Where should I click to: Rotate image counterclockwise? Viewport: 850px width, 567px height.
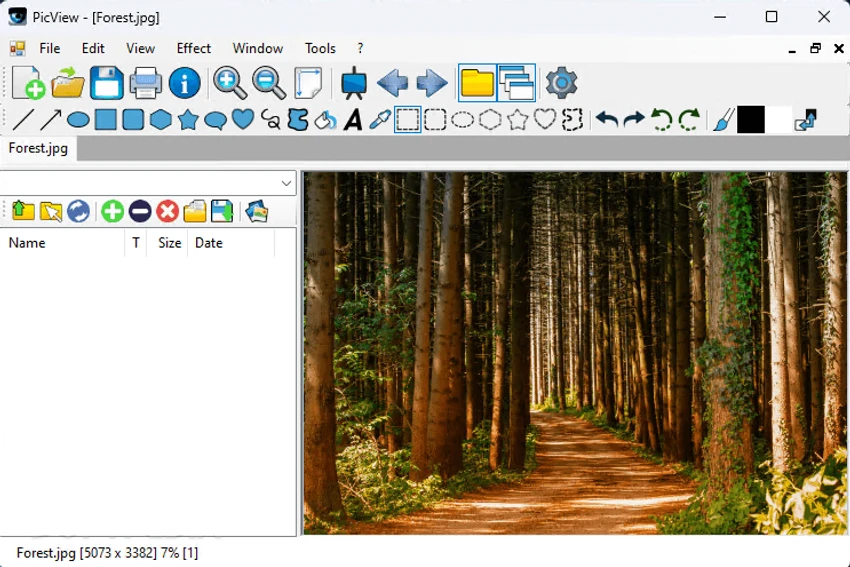point(661,120)
